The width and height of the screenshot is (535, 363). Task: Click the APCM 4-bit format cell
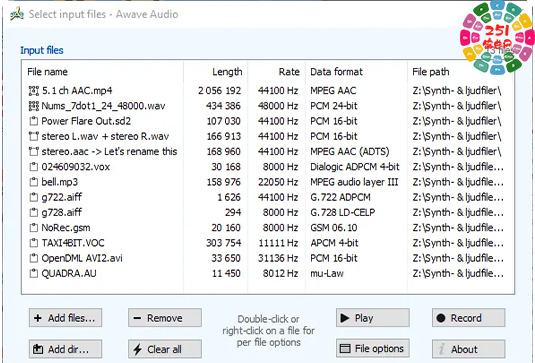334,243
